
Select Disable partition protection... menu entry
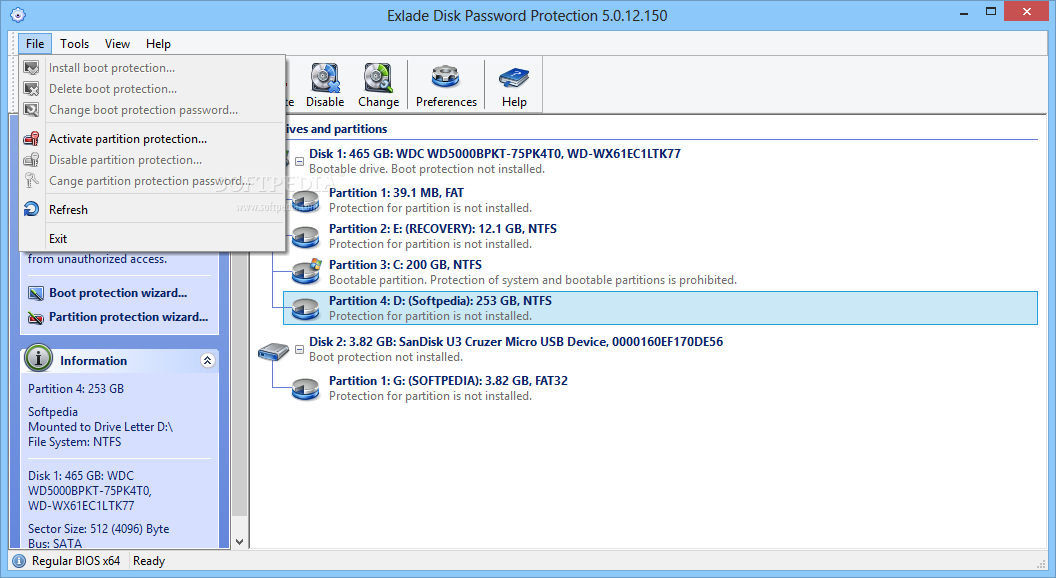coord(152,160)
